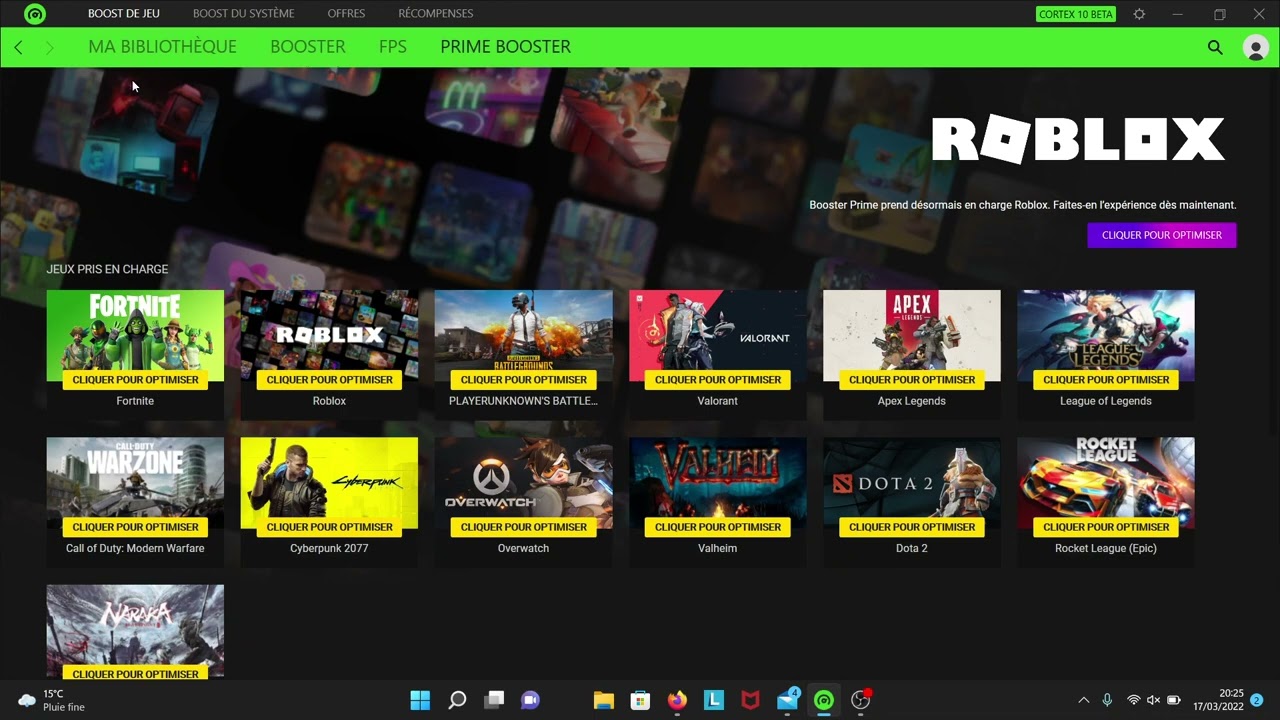Click optimiser button for Rocket League
Image resolution: width=1280 pixels, height=720 pixels.
pos(1106,527)
